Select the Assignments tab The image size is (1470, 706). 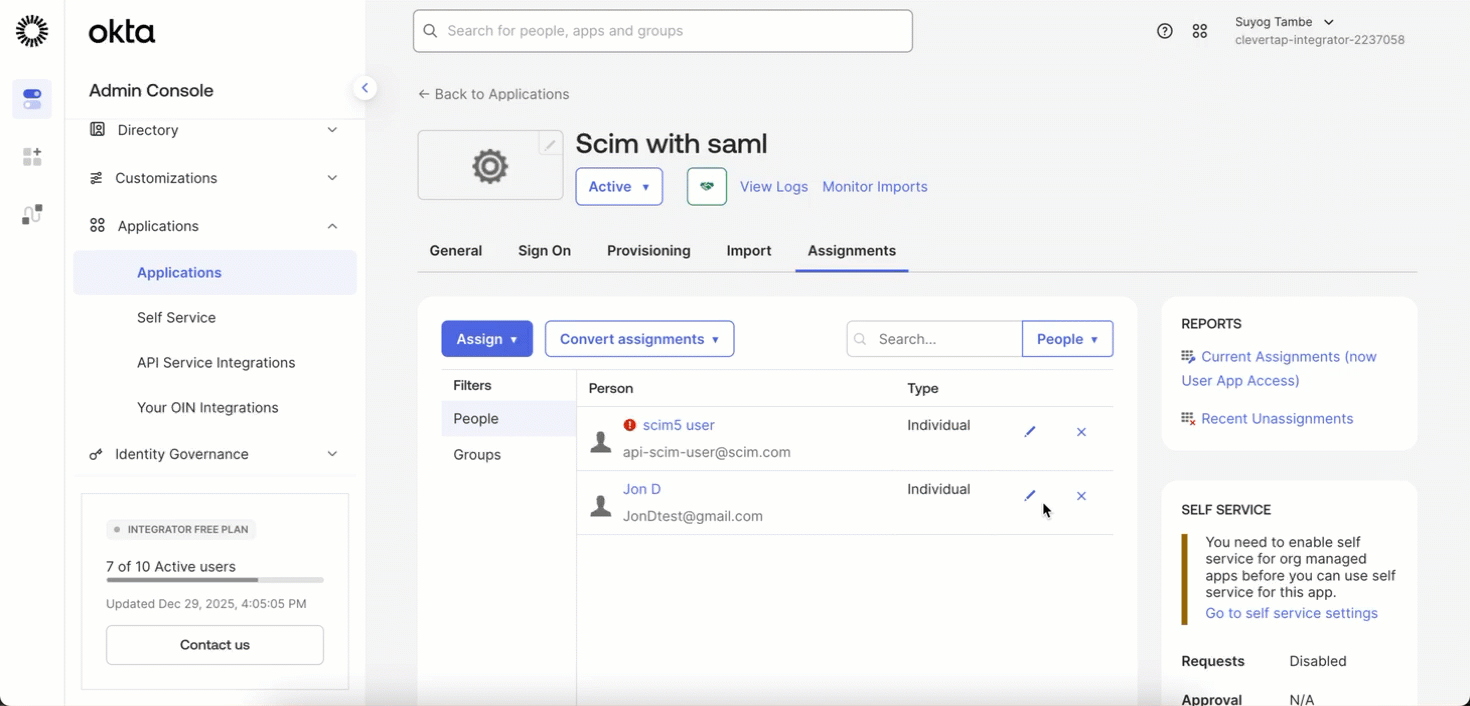[x=852, y=251]
